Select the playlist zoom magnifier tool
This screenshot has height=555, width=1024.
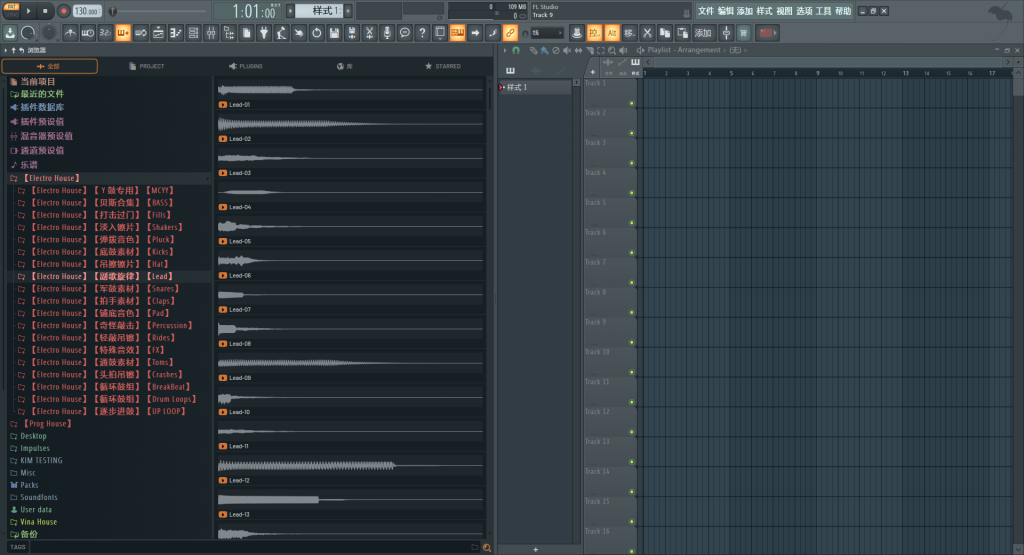[612, 50]
